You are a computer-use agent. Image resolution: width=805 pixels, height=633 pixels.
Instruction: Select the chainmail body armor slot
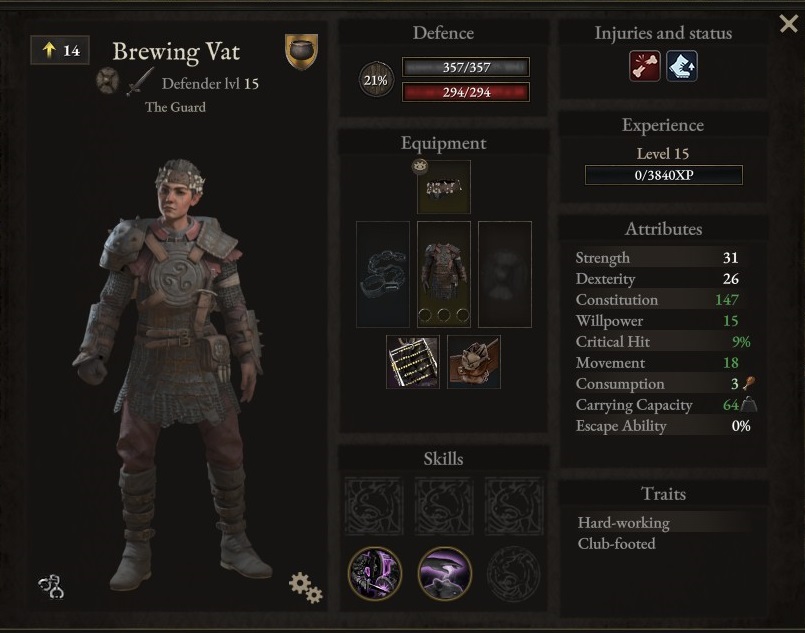(444, 274)
